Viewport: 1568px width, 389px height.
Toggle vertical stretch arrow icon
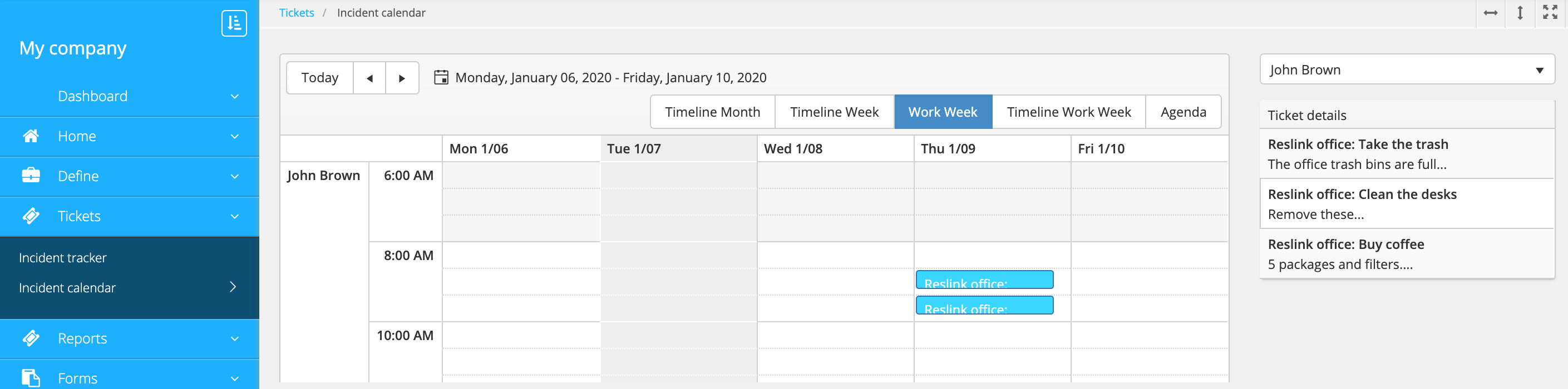1520,13
